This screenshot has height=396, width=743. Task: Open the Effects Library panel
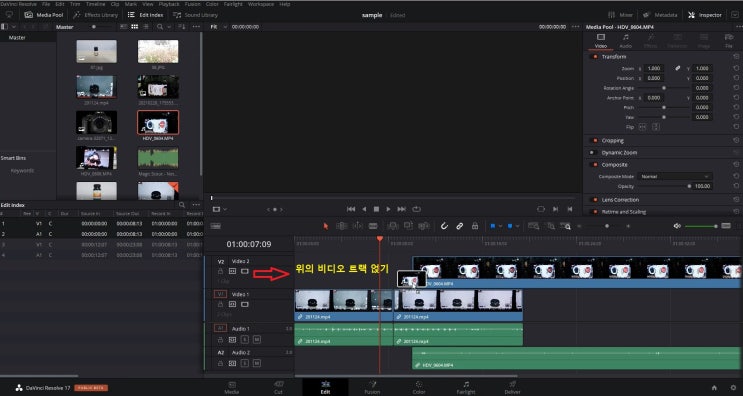[x=95, y=15]
